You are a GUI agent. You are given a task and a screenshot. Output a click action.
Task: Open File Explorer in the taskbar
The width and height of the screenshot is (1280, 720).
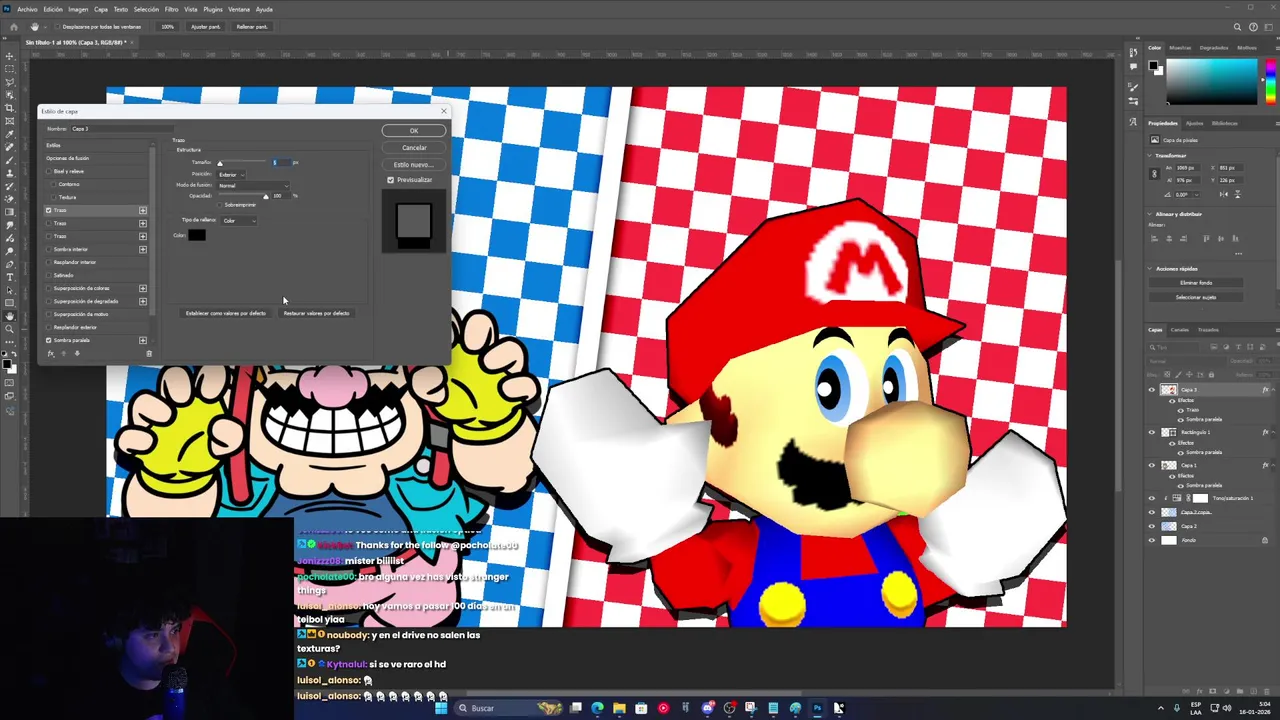(619, 708)
